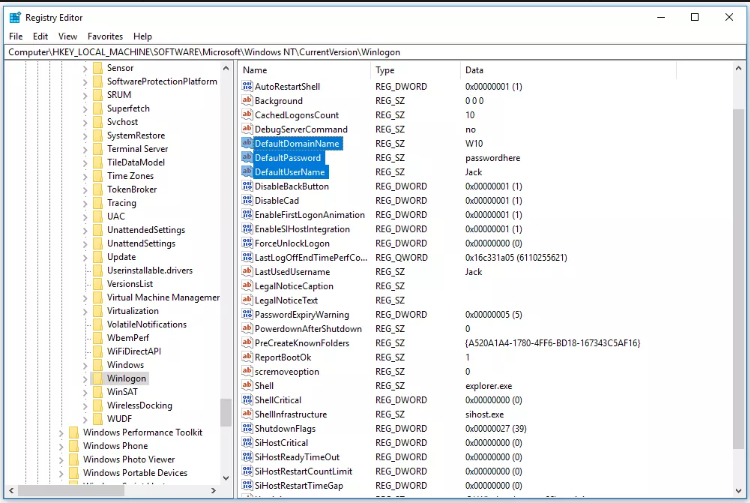Expand the Time Zones key
Viewport: 750px width, 503px height.
(85, 176)
